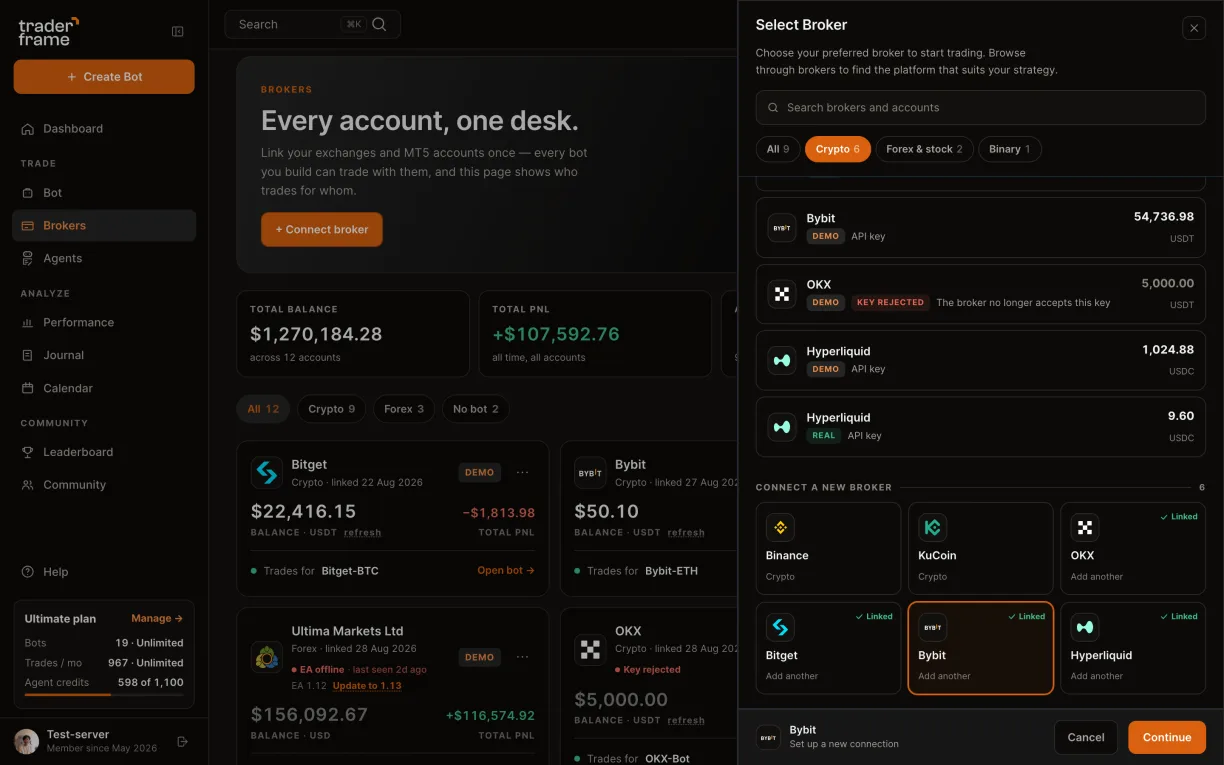Image resolution: width=1224 pixels, height=765 pixels.
Task: Click the Cancel button
Action: coord(1086,737)
